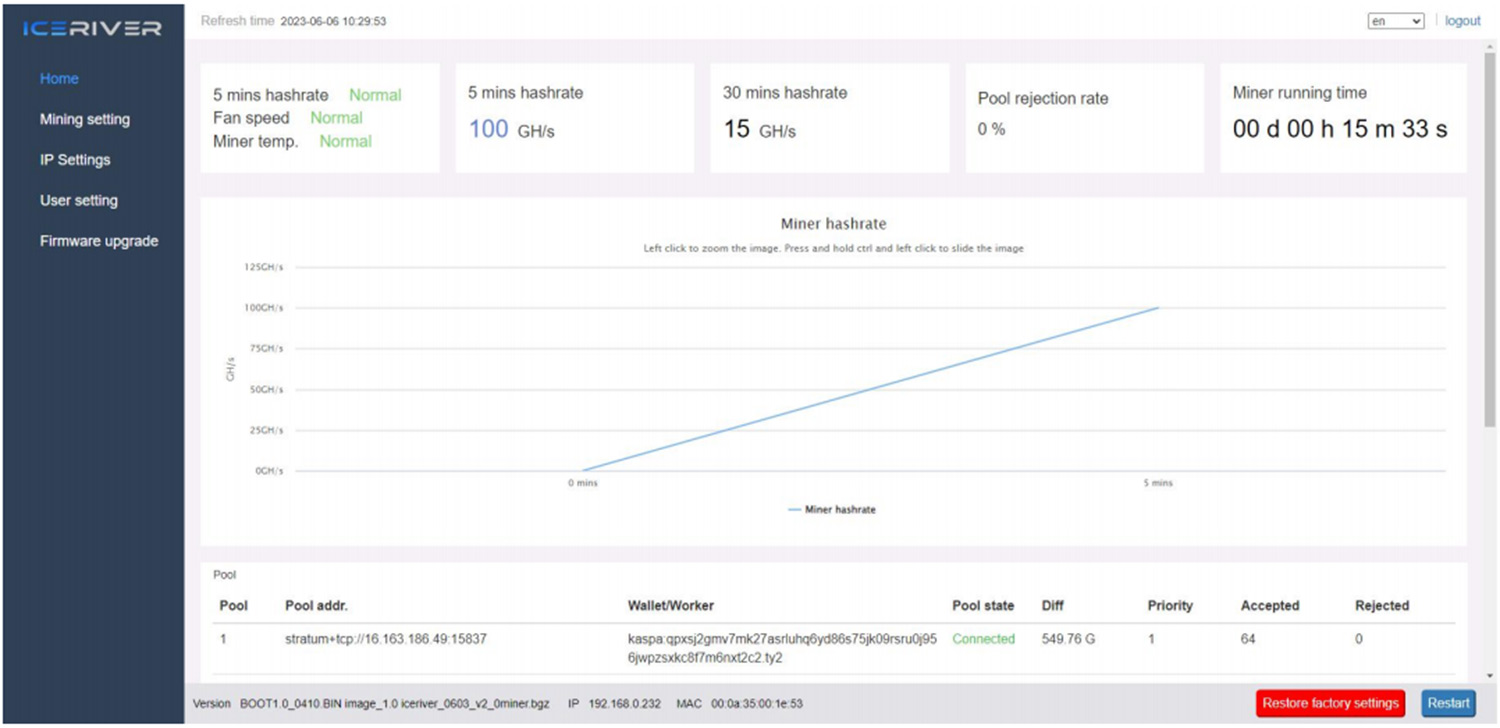Click the Restart button

(1448, 703)
